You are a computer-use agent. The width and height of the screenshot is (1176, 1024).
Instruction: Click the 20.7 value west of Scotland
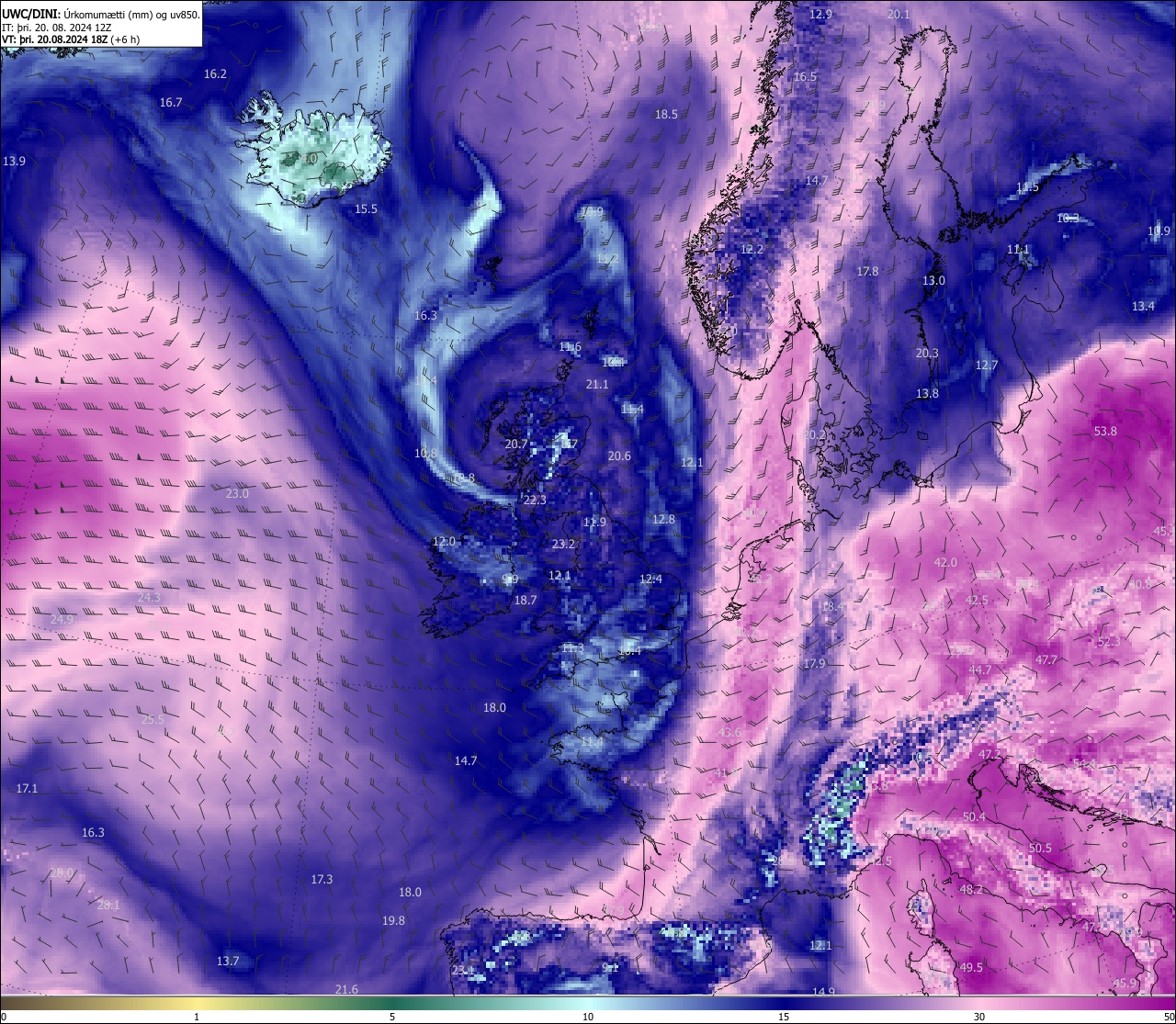(516, 444)
